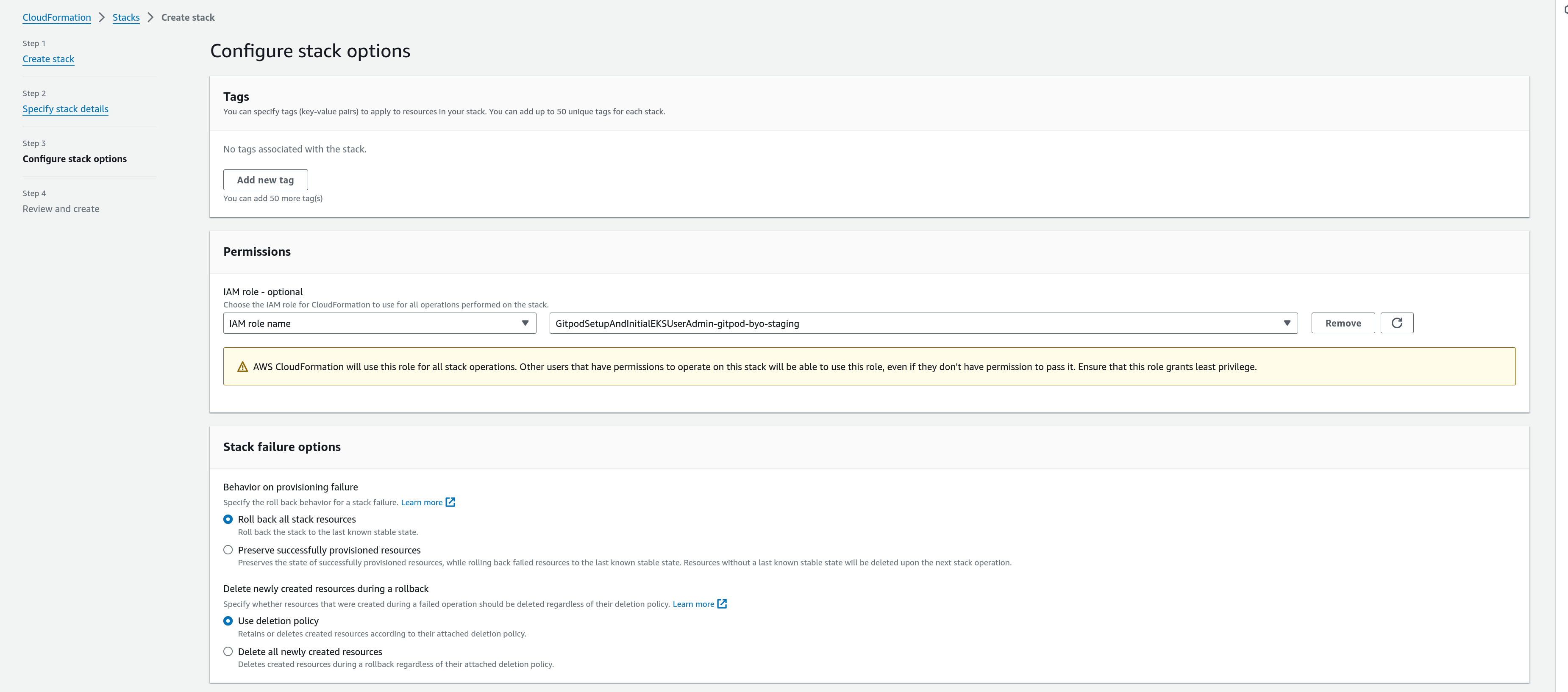Select Preserve successfully provisioned resources option
Viewport: 1568px width, 692px height.
pyautogui.click(x=228, y=550)
